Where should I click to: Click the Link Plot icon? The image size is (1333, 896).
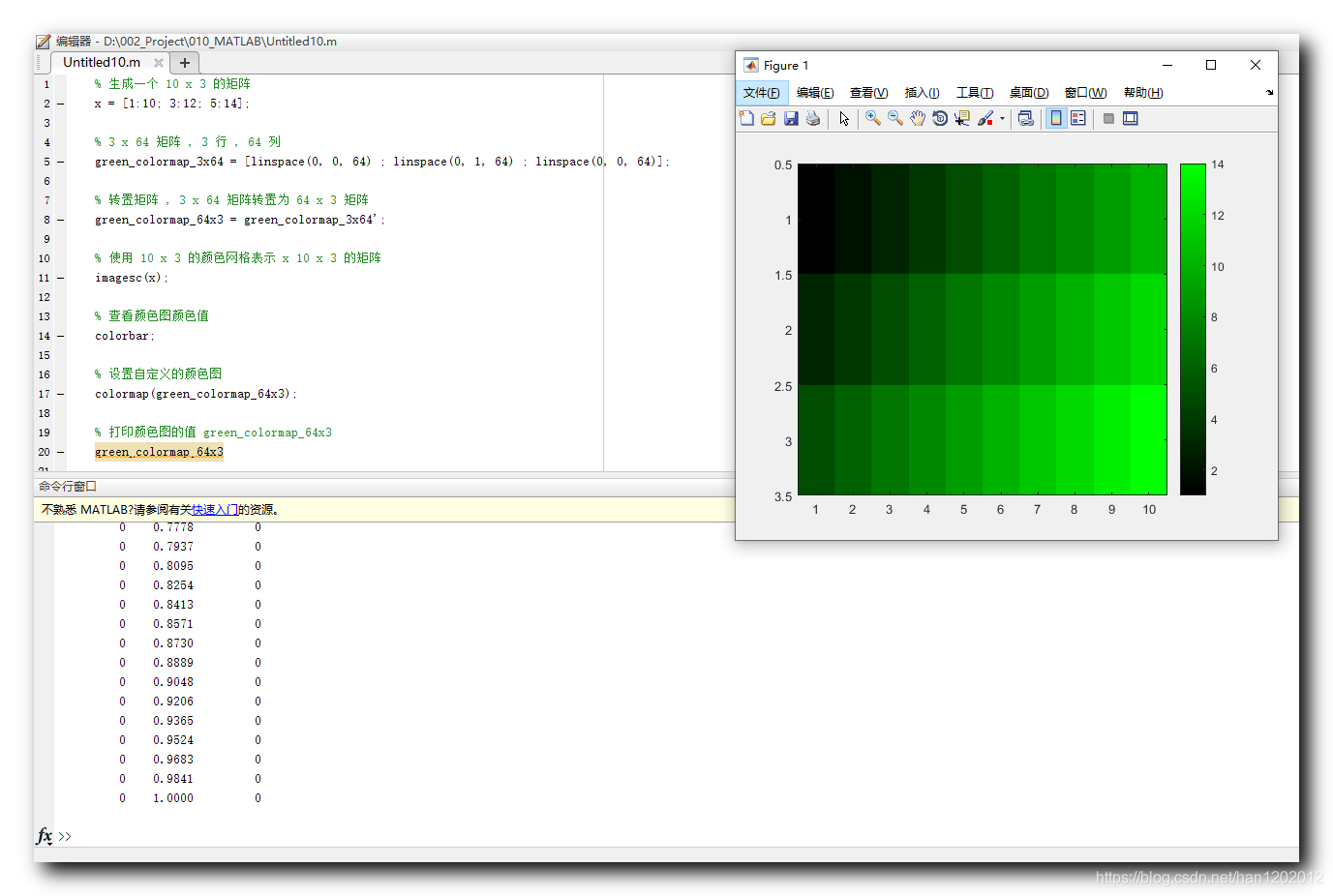pos(1026,118)
